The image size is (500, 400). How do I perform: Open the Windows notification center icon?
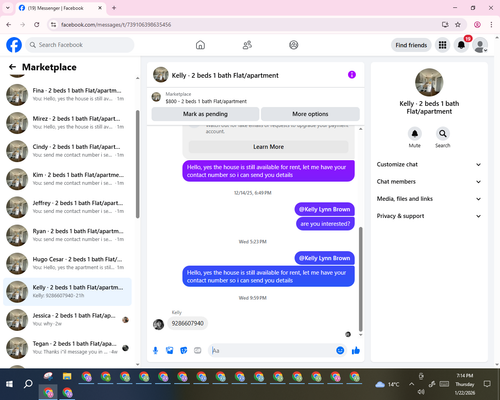pyautogui.click(x=487, y=384)
